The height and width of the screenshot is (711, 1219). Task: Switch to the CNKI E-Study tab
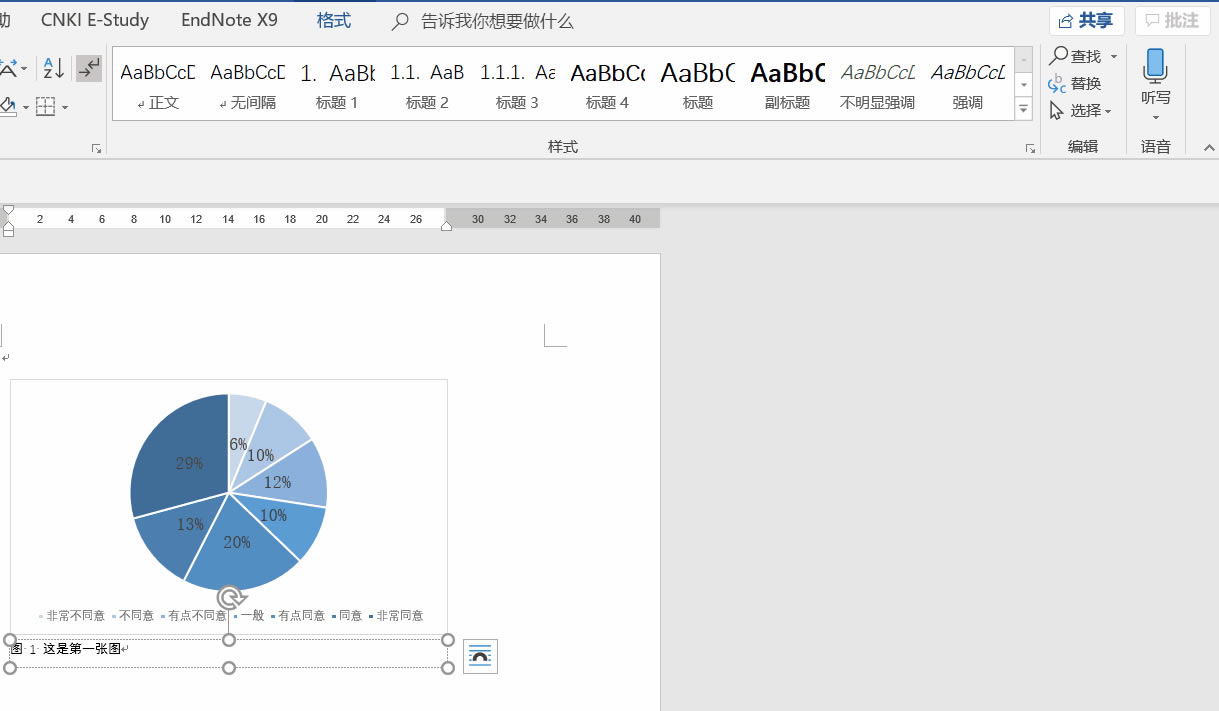click(95, 20)
